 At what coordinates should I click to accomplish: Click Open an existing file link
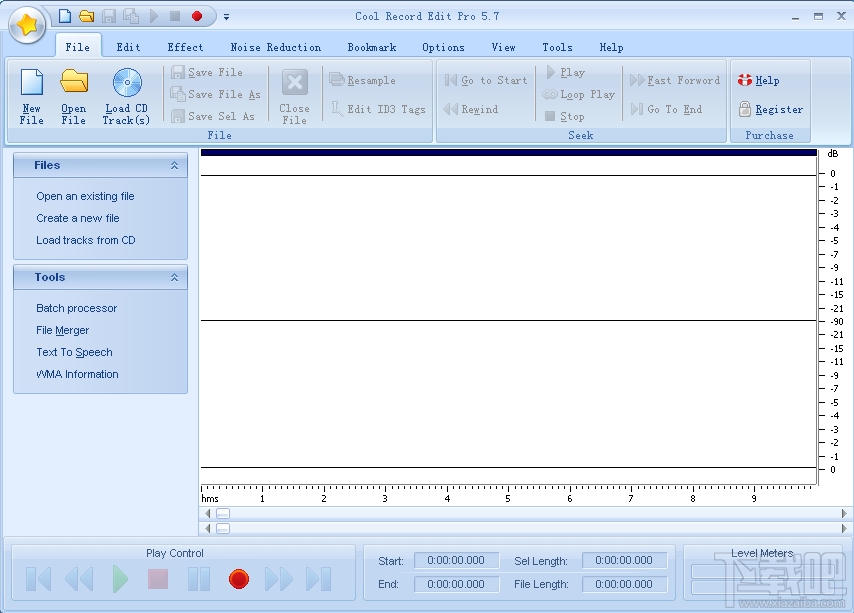tap(85, 196)
